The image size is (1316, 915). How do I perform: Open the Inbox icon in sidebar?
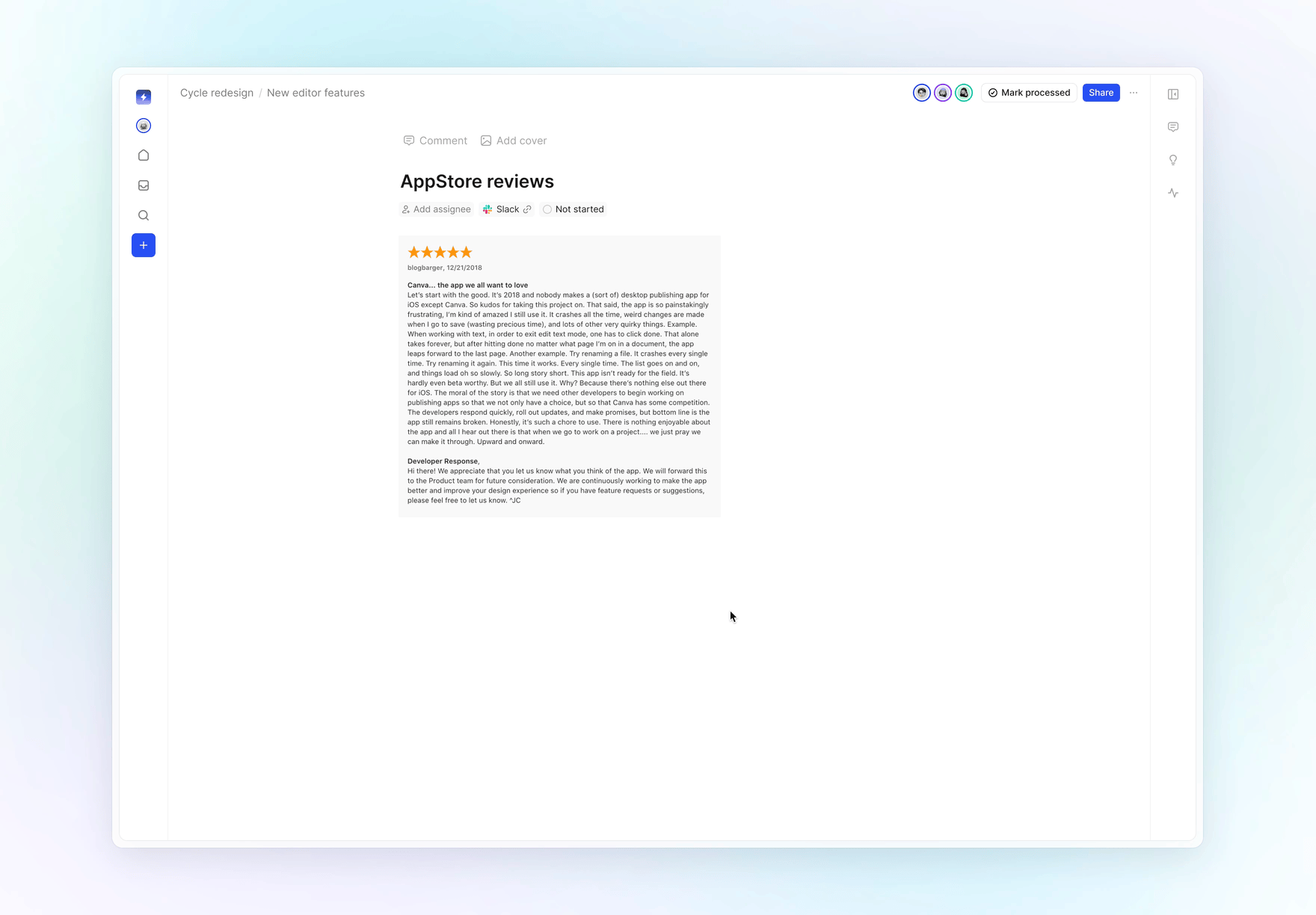(144, 185)
